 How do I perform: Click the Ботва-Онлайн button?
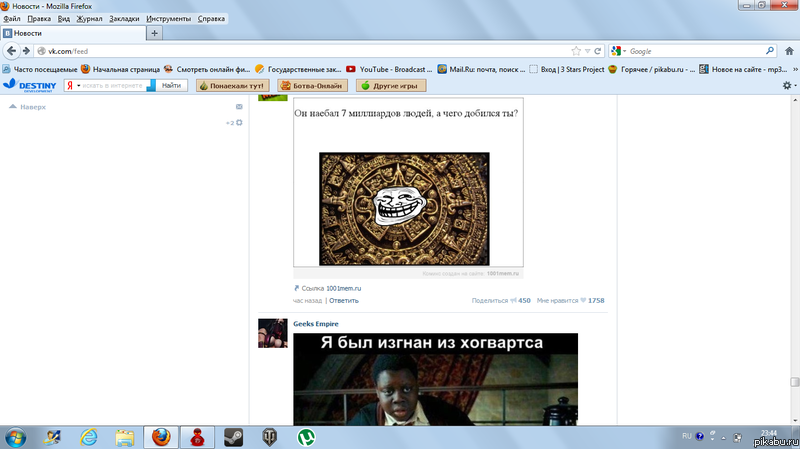(312, 86)
